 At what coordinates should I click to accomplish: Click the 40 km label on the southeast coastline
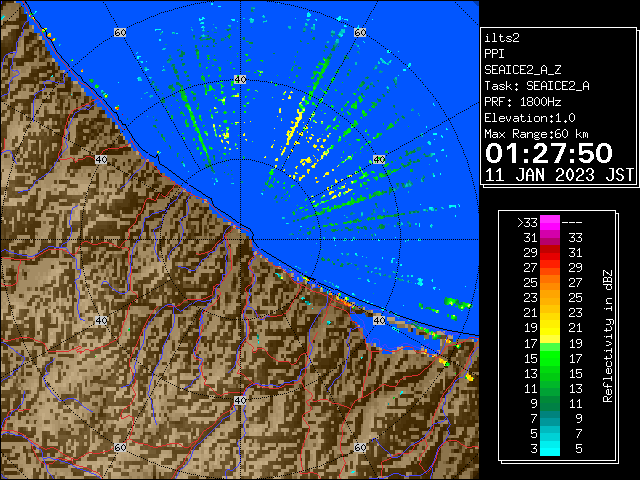[x=379, y=320]
